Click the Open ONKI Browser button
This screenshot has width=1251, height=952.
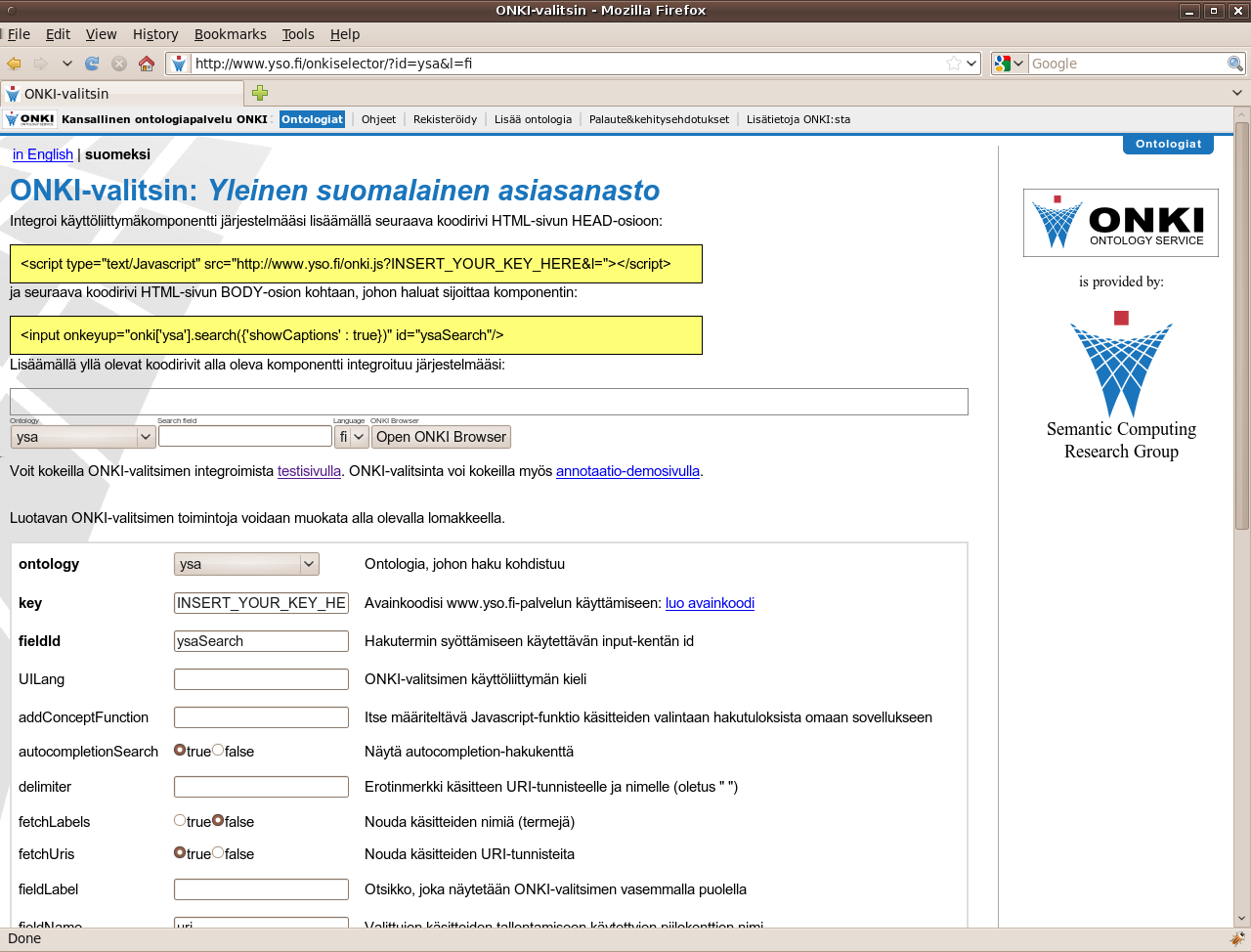coord(441,437)
